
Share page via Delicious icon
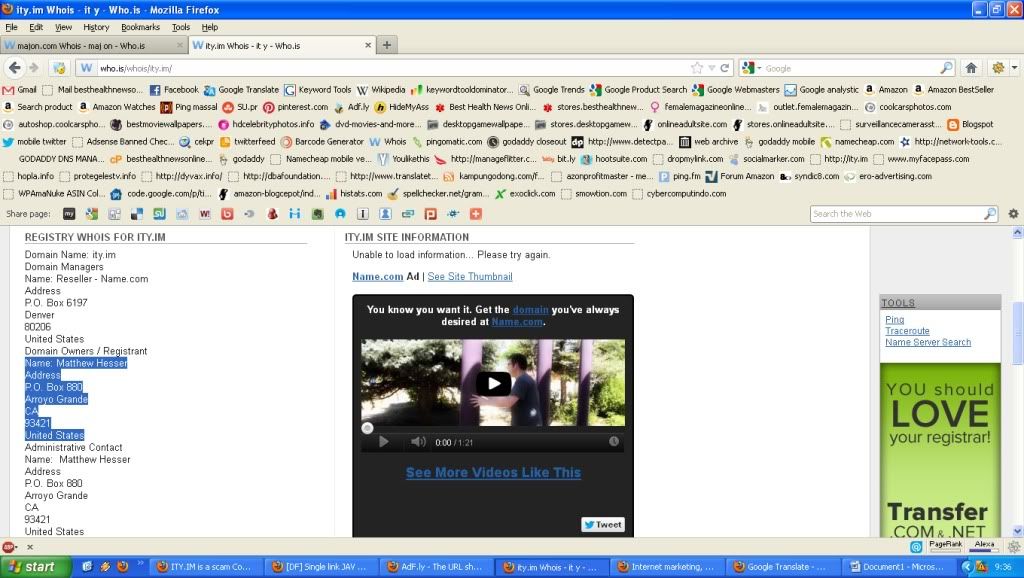tap(136, 214)
